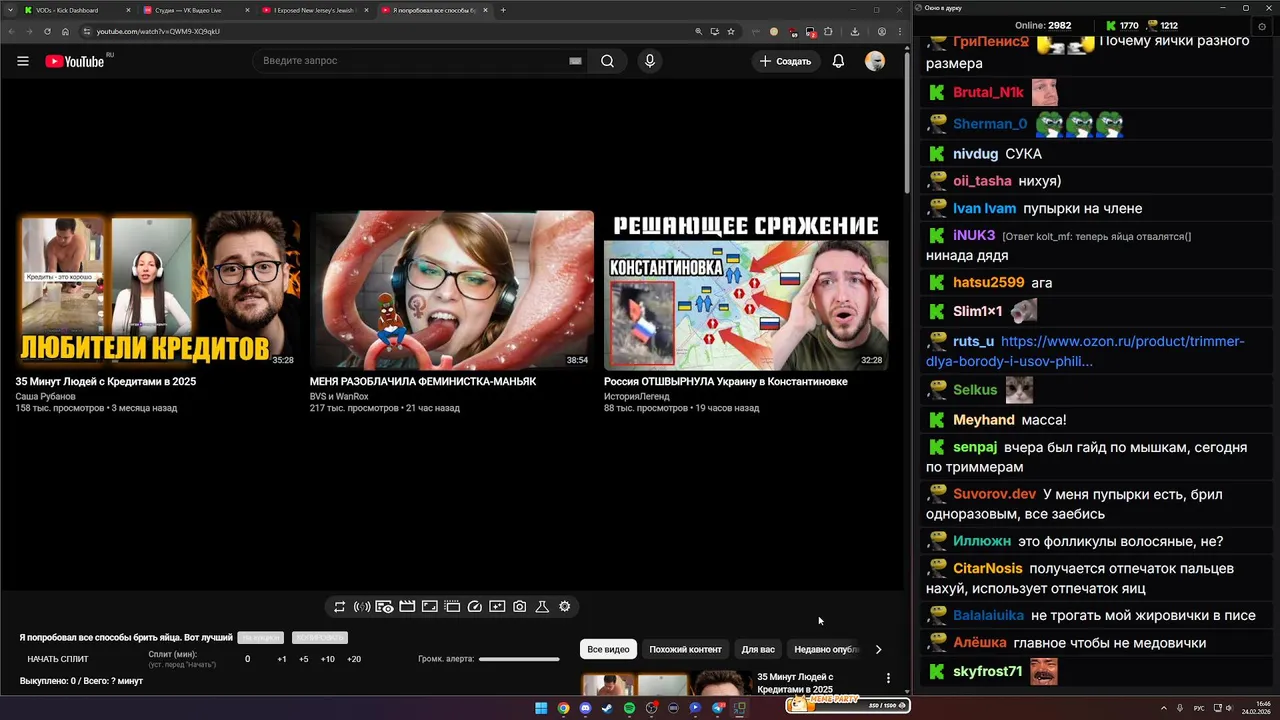Open the gear settings icon in player toolbar
The height and width of the screenshot is (720, 1280).
565,607
